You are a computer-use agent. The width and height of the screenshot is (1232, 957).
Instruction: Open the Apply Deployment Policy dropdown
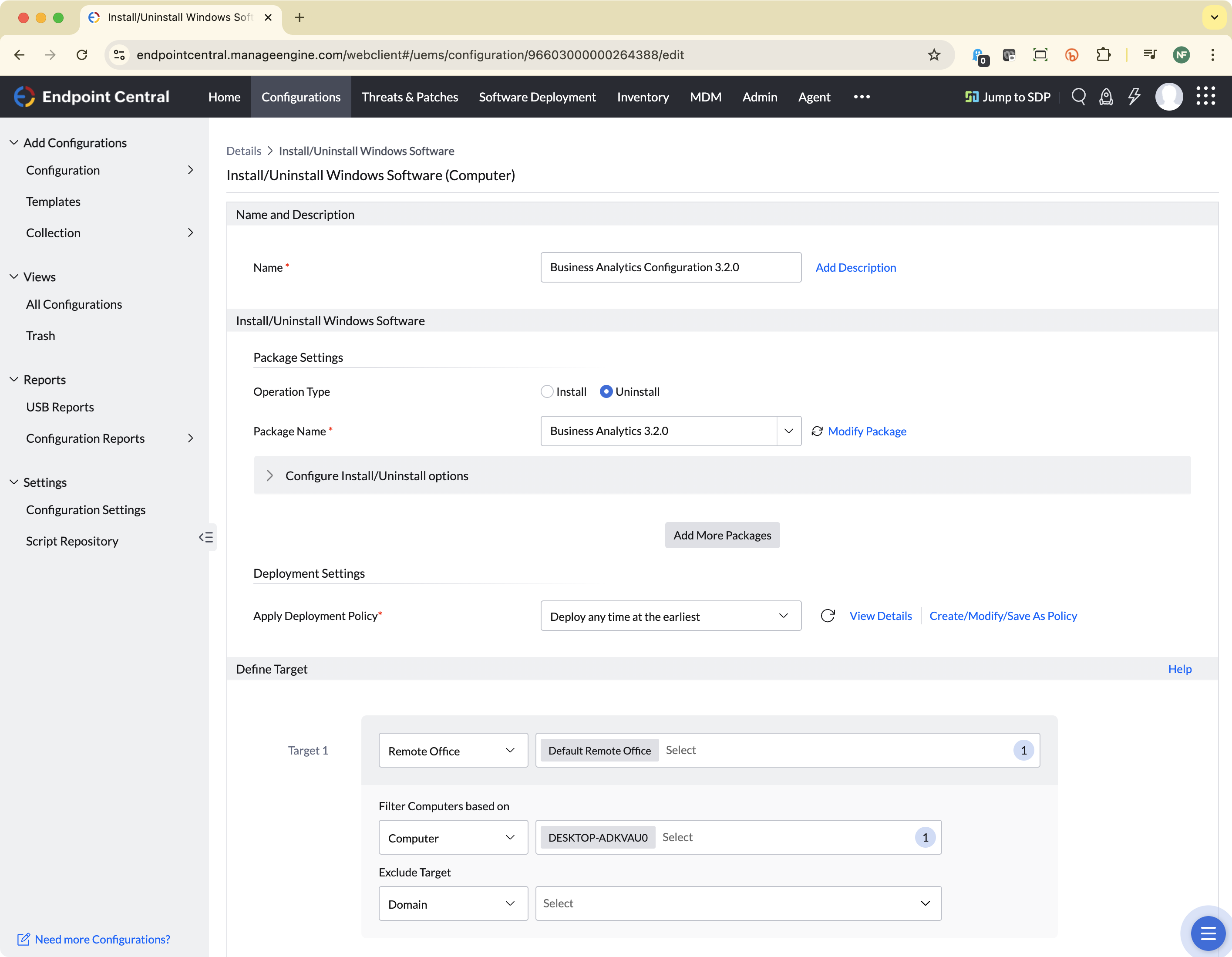click(x=671, y=616)
